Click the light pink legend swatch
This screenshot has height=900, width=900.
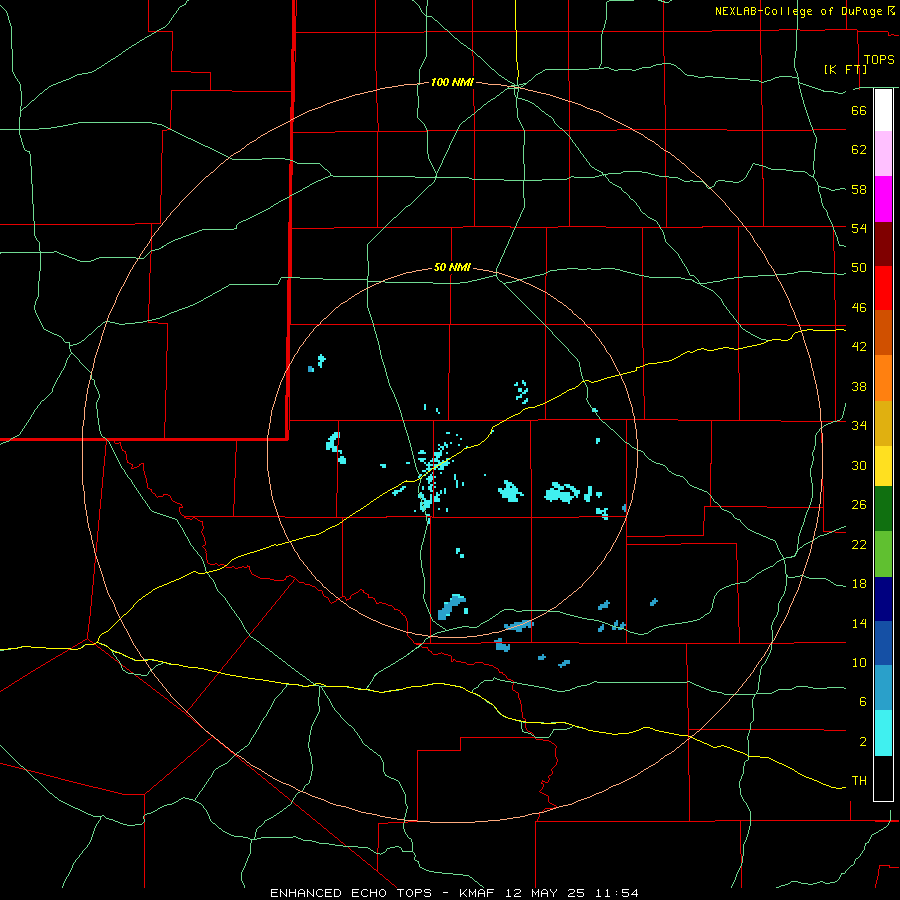[883, 154]
